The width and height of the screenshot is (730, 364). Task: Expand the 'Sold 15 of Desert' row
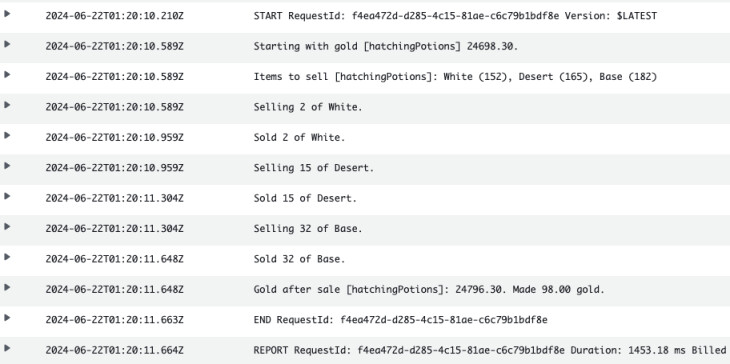pyautogui.click(x=7, y=196)
